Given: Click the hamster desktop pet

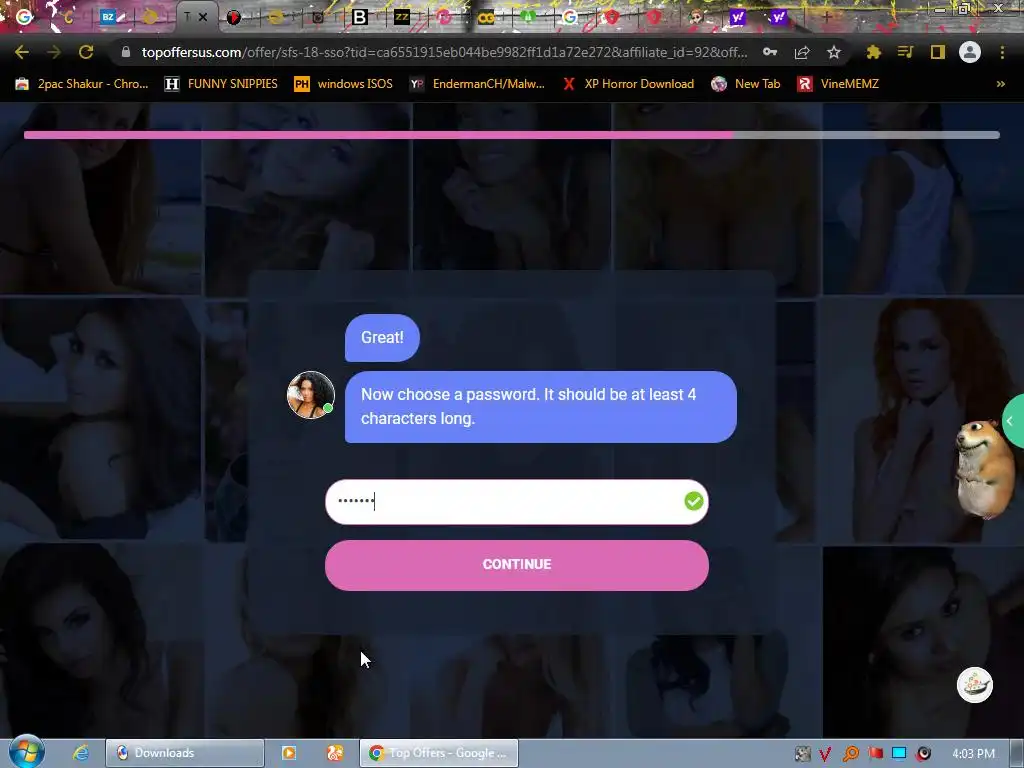Looking at the screenshot, I should [984, 469].
